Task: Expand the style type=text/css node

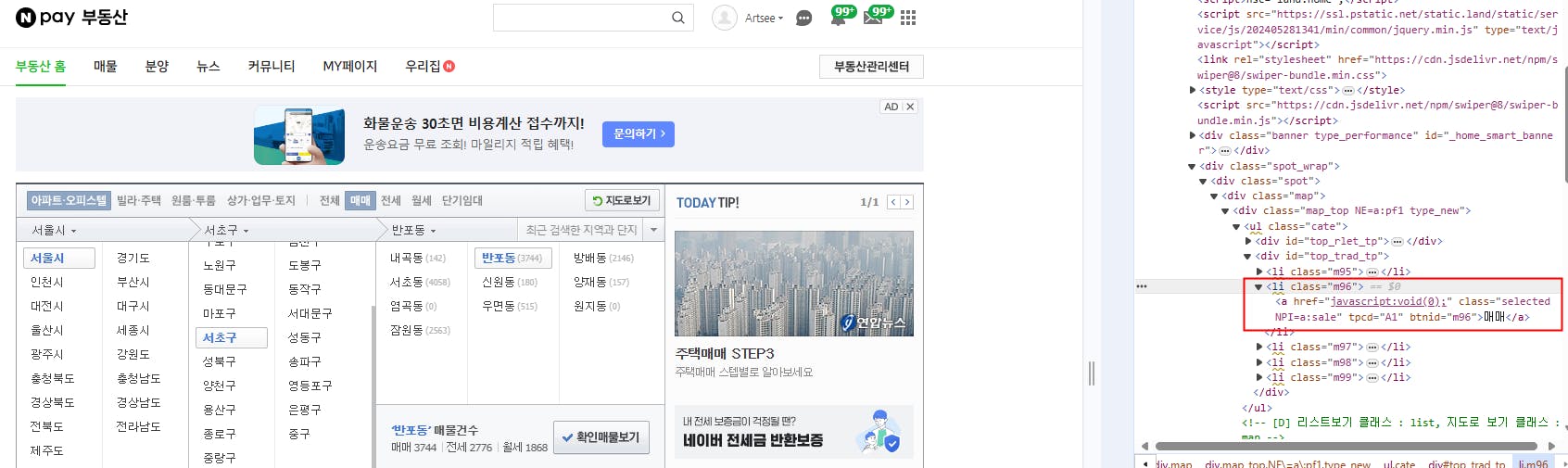Action: pyautogui.click(x=1193, y=90)
